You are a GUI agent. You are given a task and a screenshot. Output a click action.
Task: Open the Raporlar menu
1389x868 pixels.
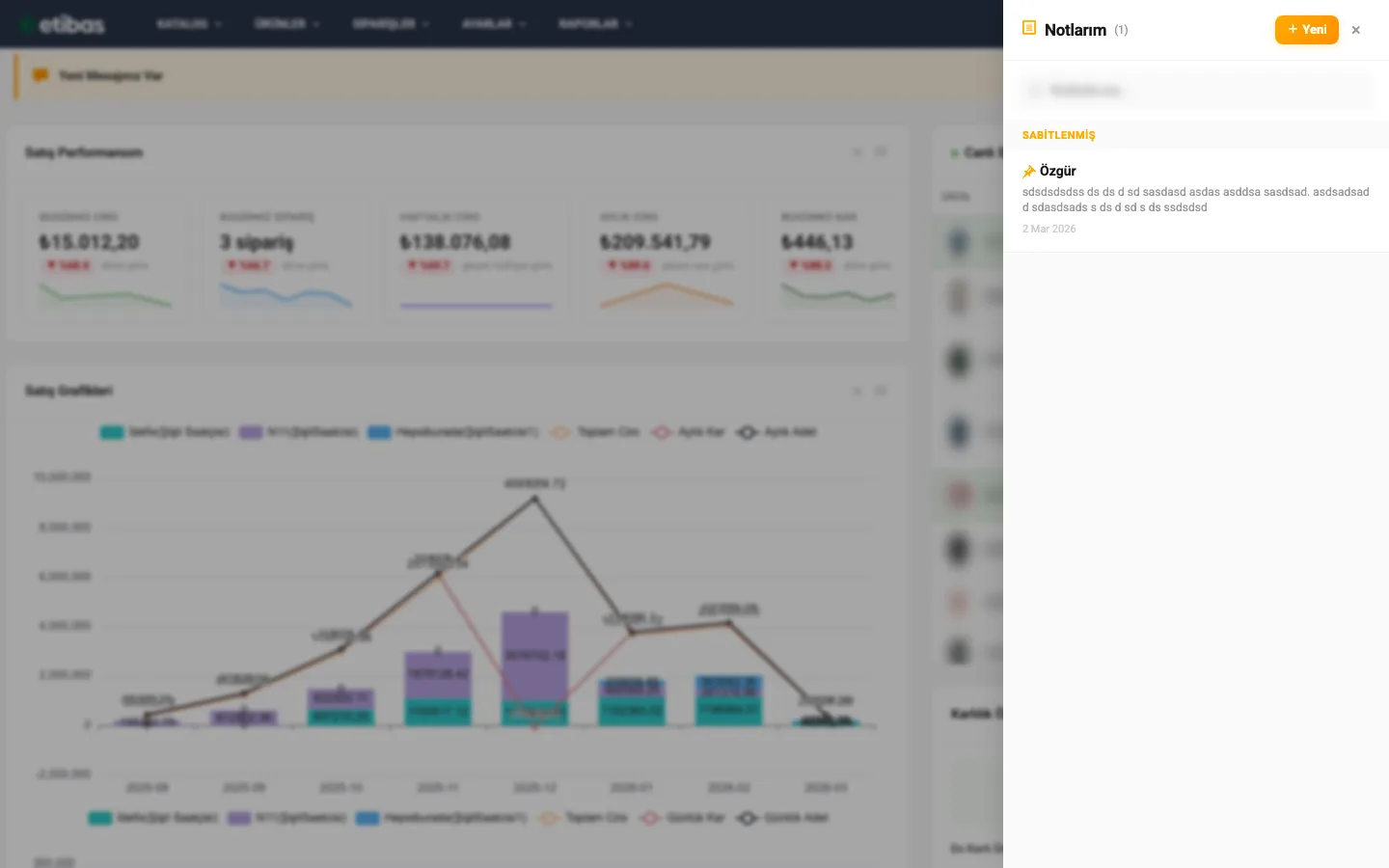[594, 24]
